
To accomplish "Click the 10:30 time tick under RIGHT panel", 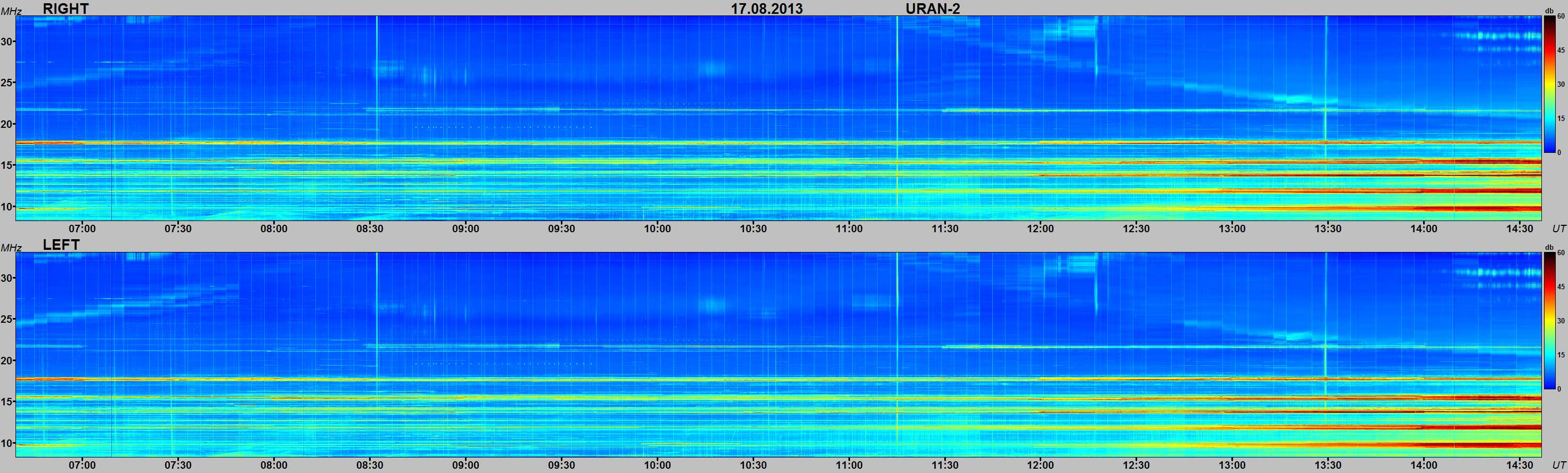I will pyautogui.click(x=753, y=229).
